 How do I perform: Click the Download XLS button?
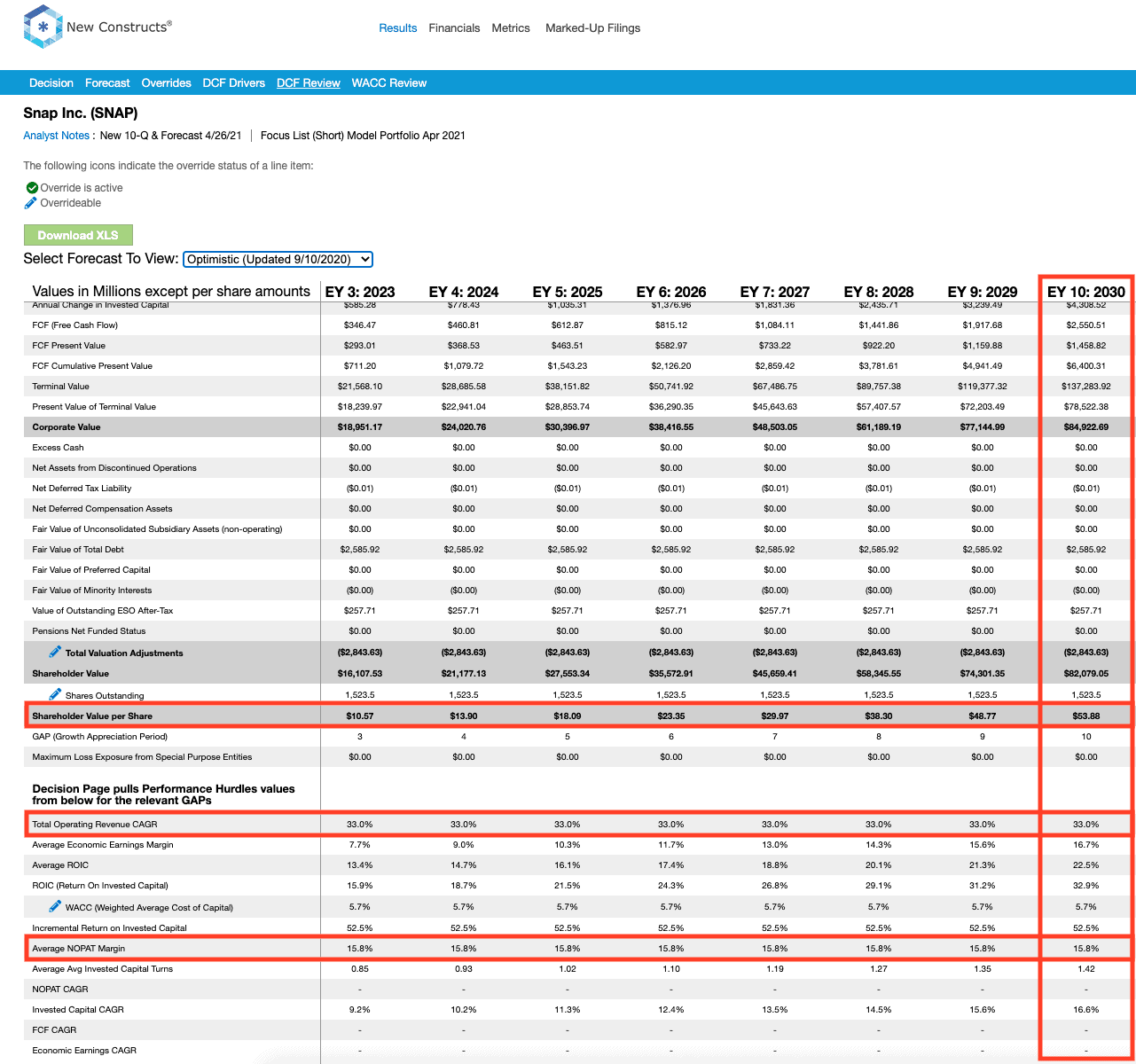click(78, 235)
